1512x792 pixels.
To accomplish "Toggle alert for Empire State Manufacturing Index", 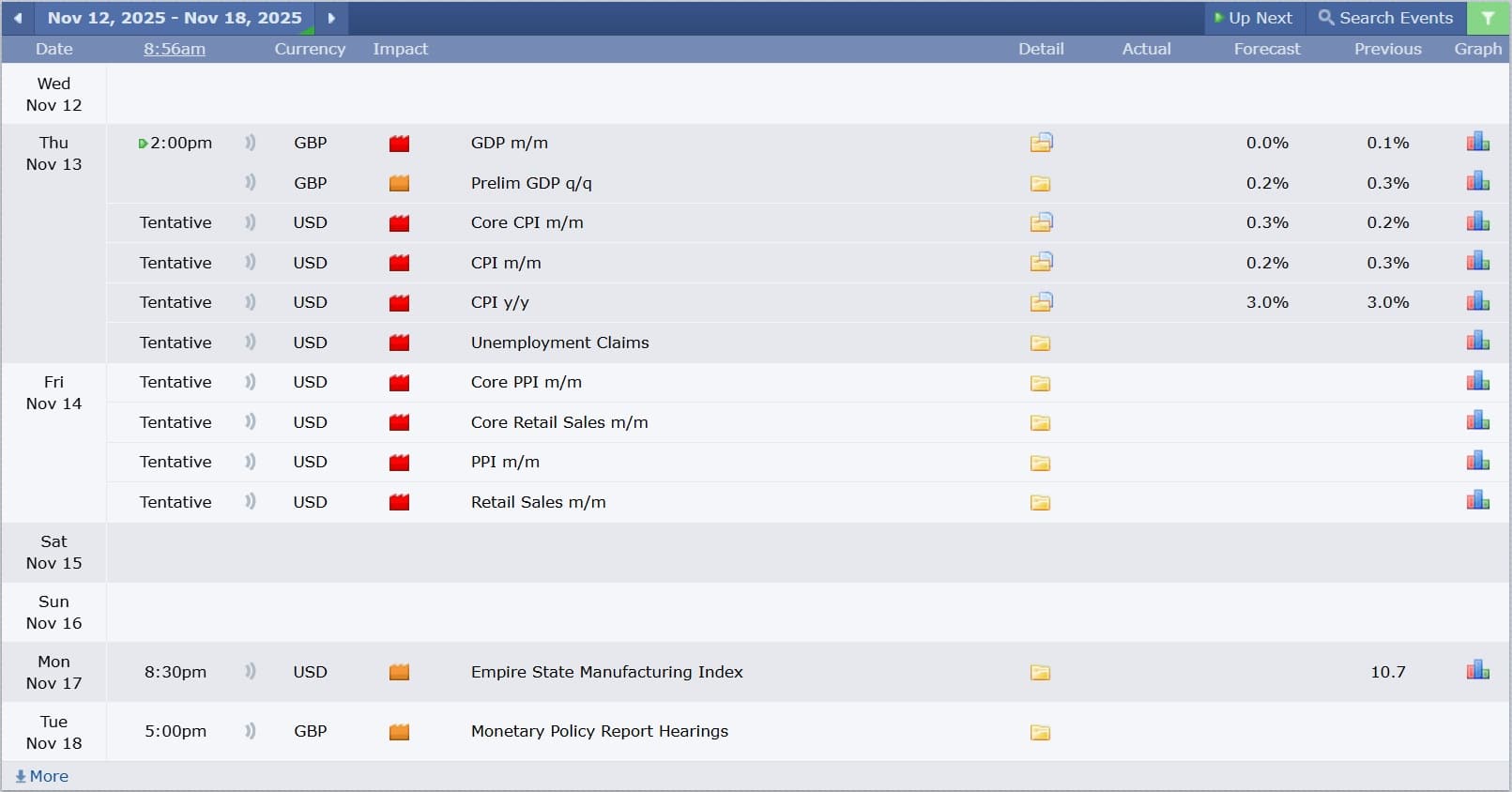I will [251, 672].
